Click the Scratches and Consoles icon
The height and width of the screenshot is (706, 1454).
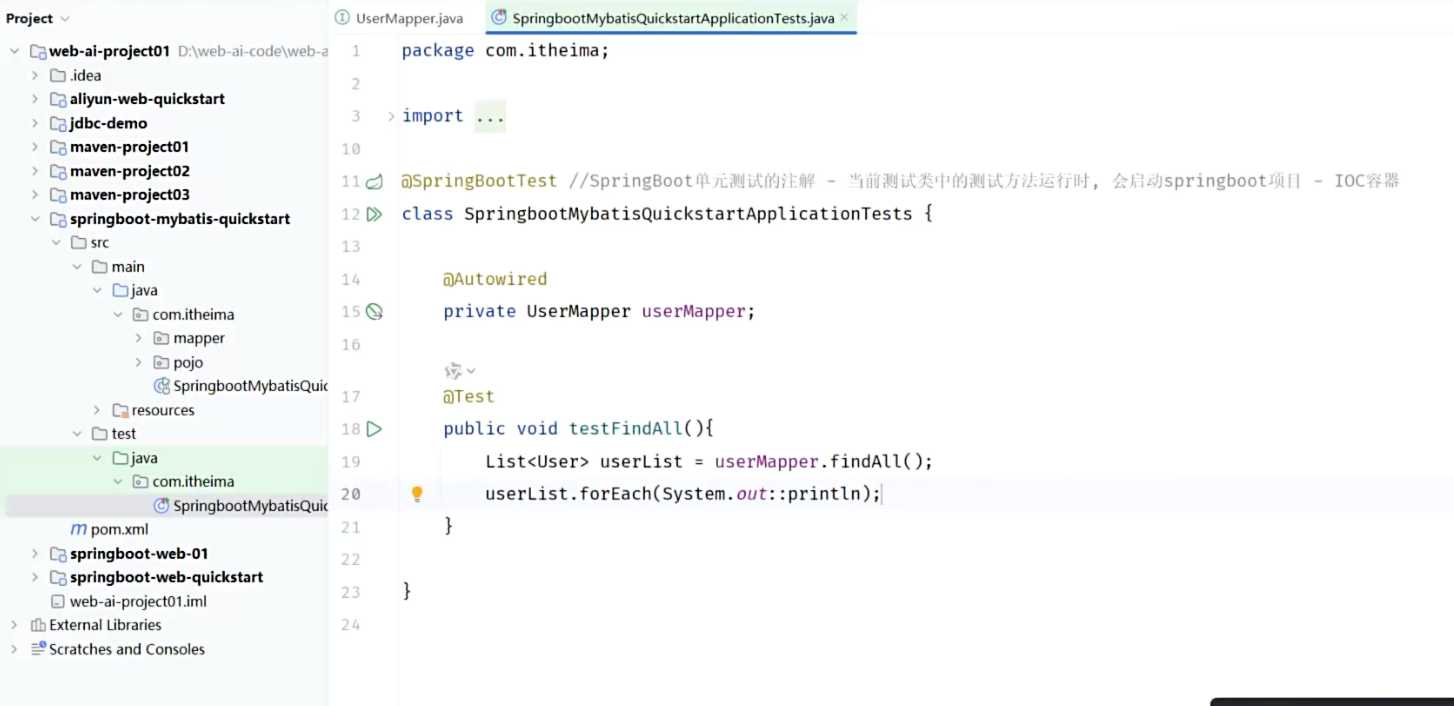(38, 649)
